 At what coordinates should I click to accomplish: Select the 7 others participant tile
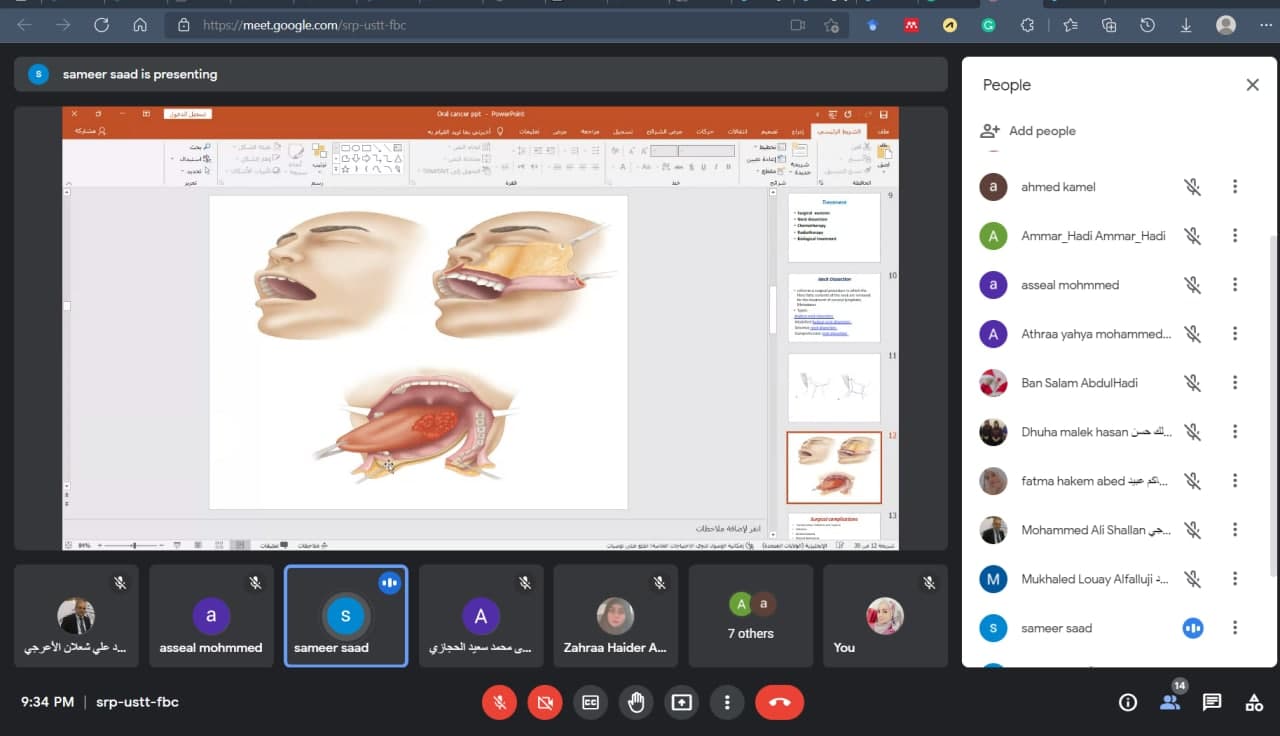tap(750, 616)
